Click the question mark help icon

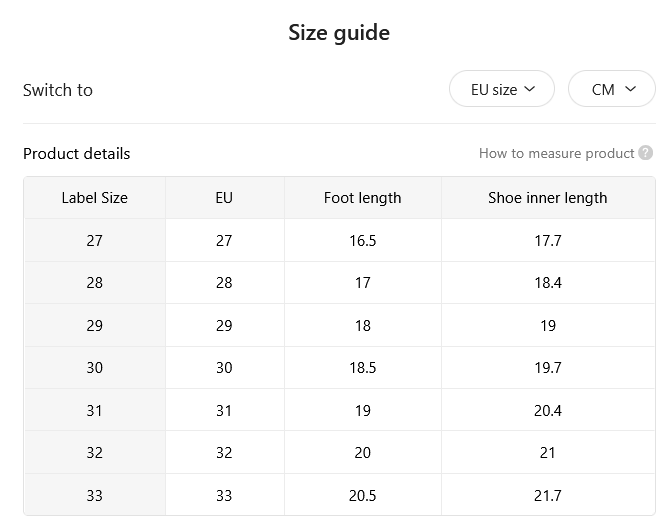pos(645,153)
